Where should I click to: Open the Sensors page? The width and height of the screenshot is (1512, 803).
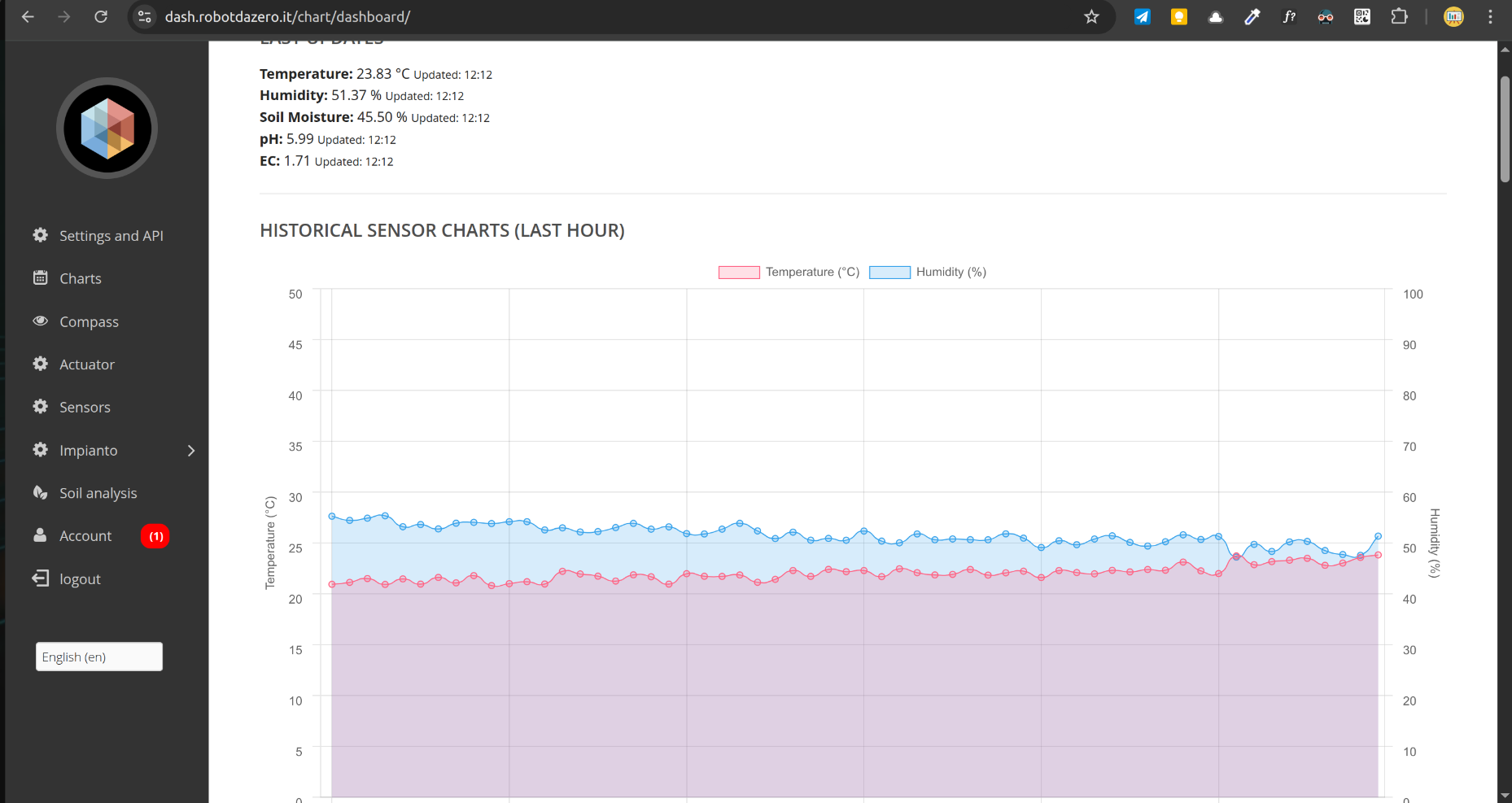85,407
